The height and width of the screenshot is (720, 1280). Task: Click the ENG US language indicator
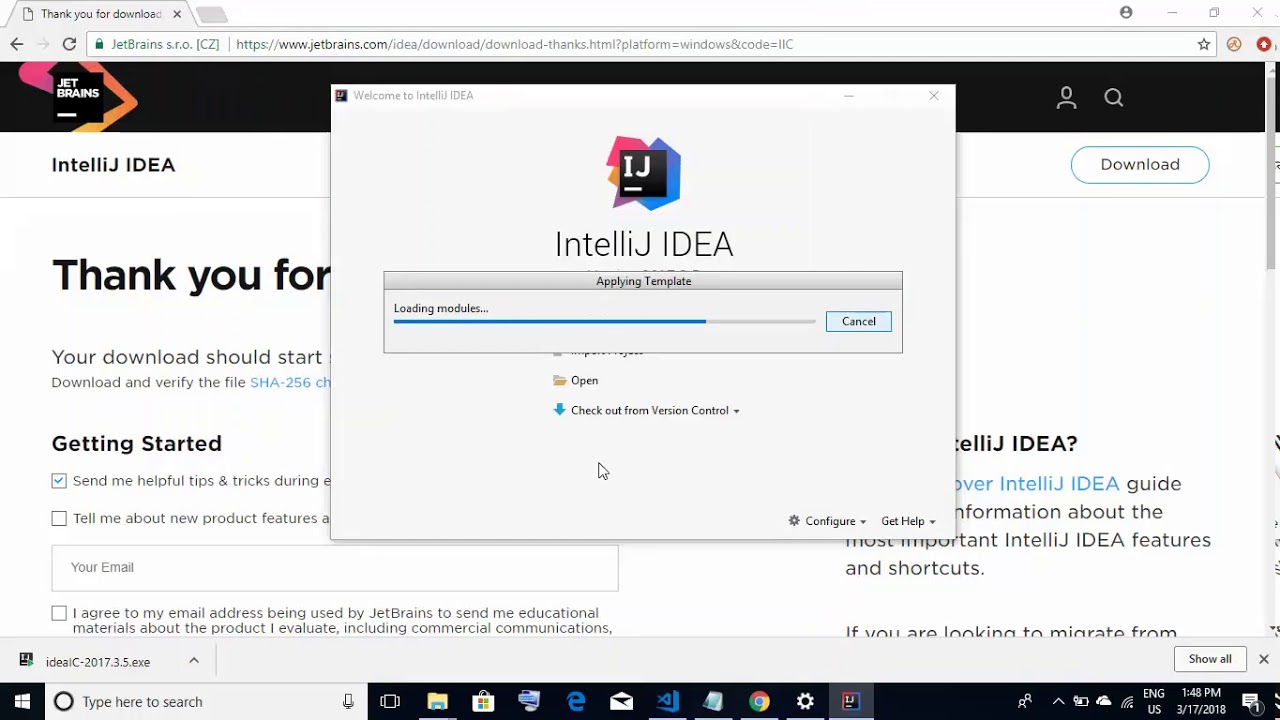tap(1153, 701)
